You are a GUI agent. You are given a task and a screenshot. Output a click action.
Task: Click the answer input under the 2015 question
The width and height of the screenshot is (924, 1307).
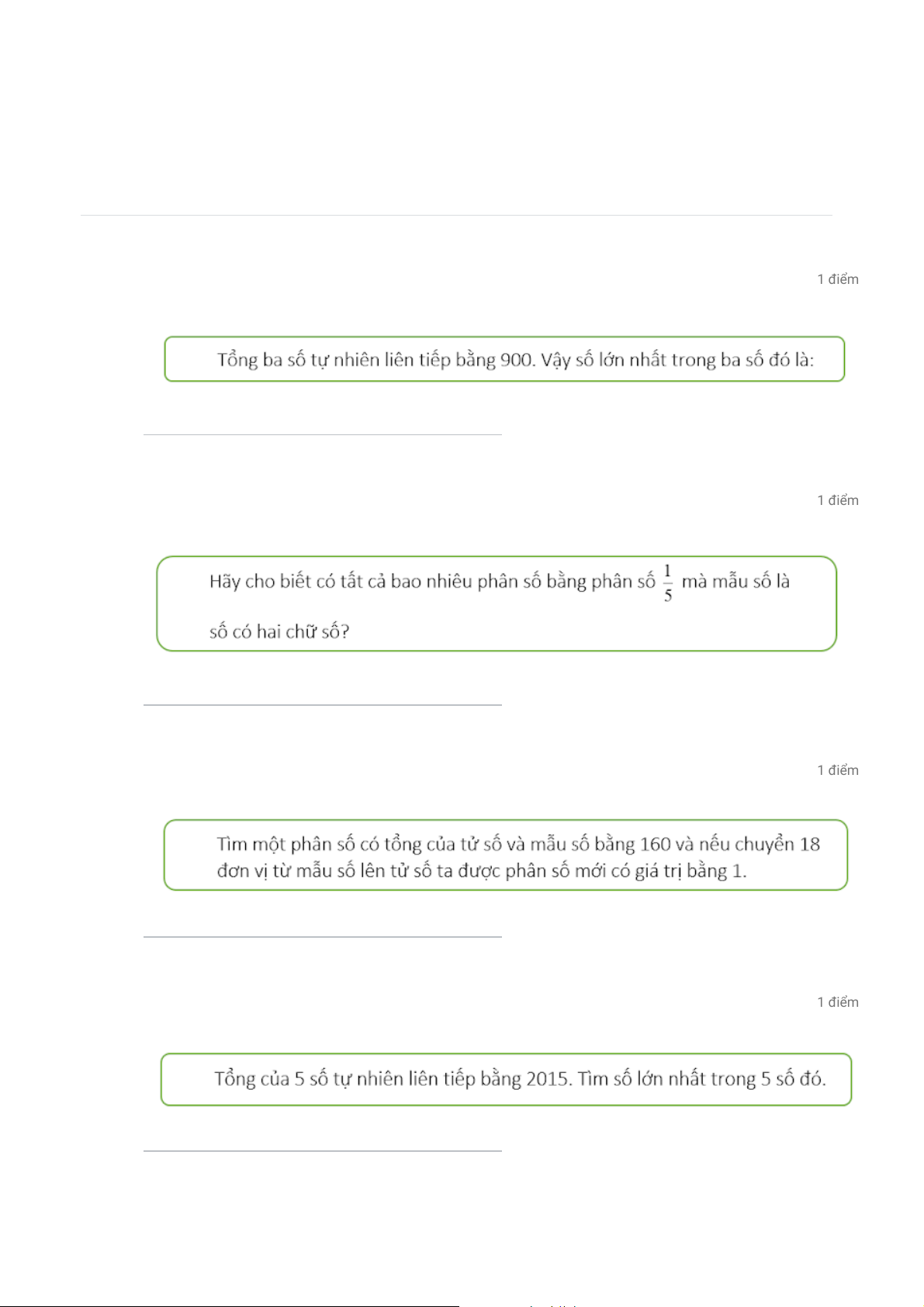tap(322, 1141)
